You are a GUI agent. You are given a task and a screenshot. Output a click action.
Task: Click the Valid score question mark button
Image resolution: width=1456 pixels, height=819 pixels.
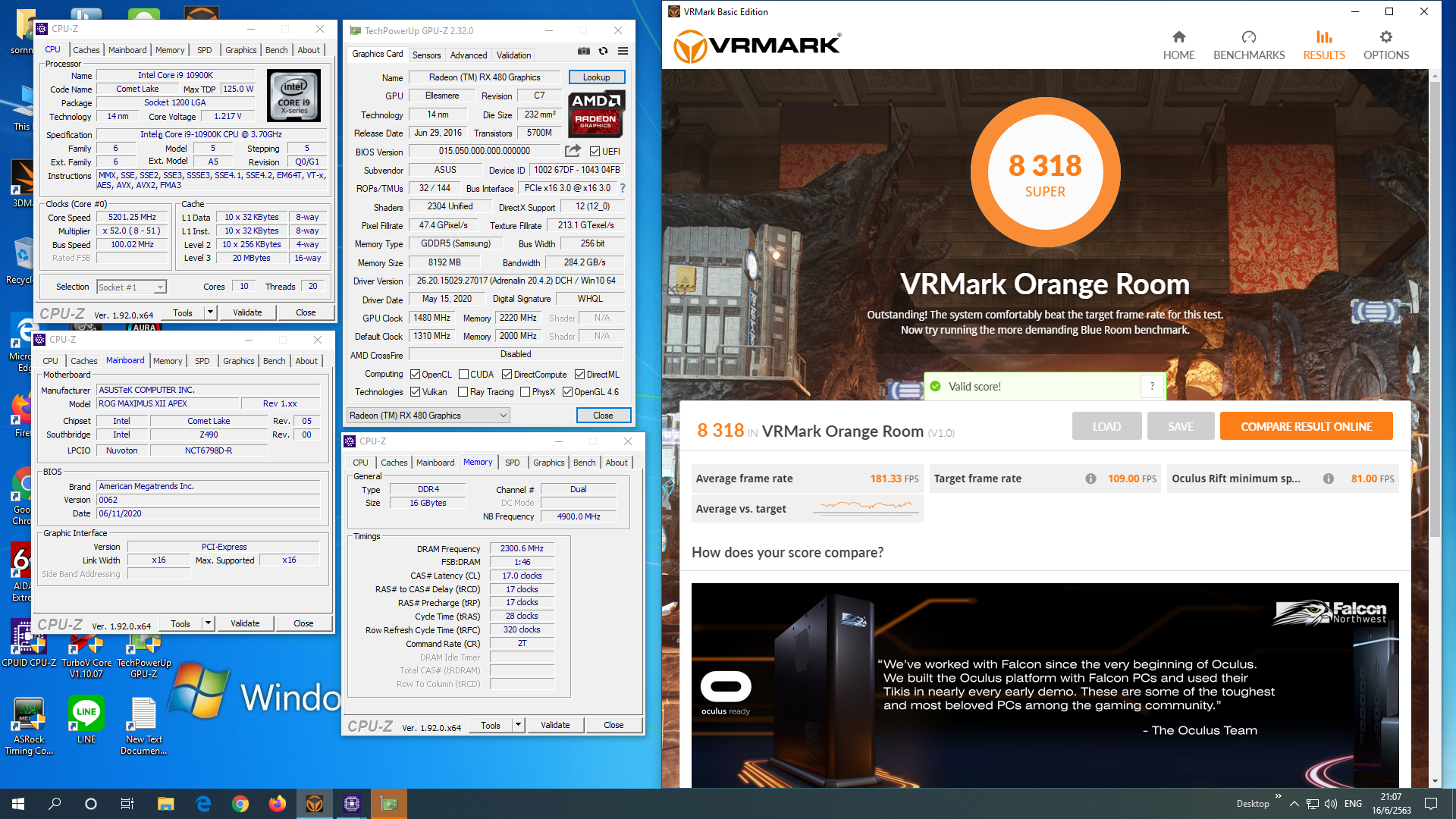(1152, 386)
